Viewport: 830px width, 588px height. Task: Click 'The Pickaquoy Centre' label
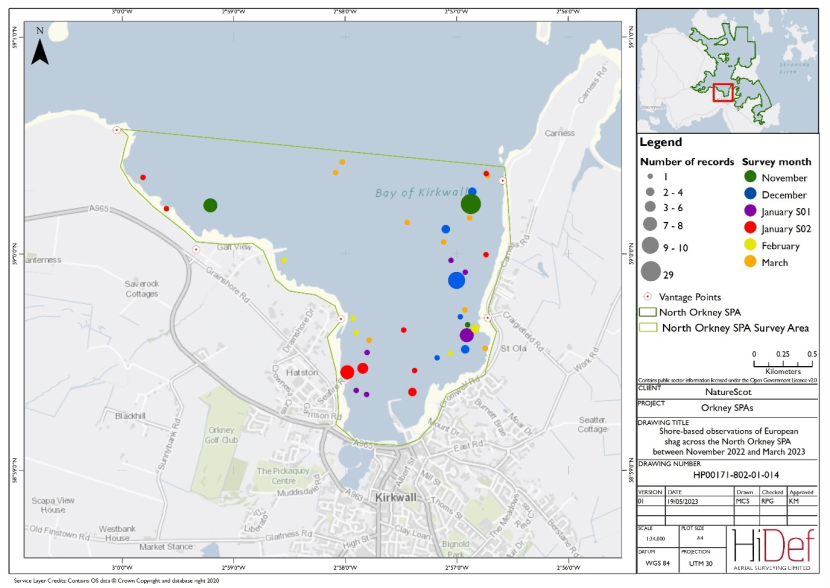(283, 476)
